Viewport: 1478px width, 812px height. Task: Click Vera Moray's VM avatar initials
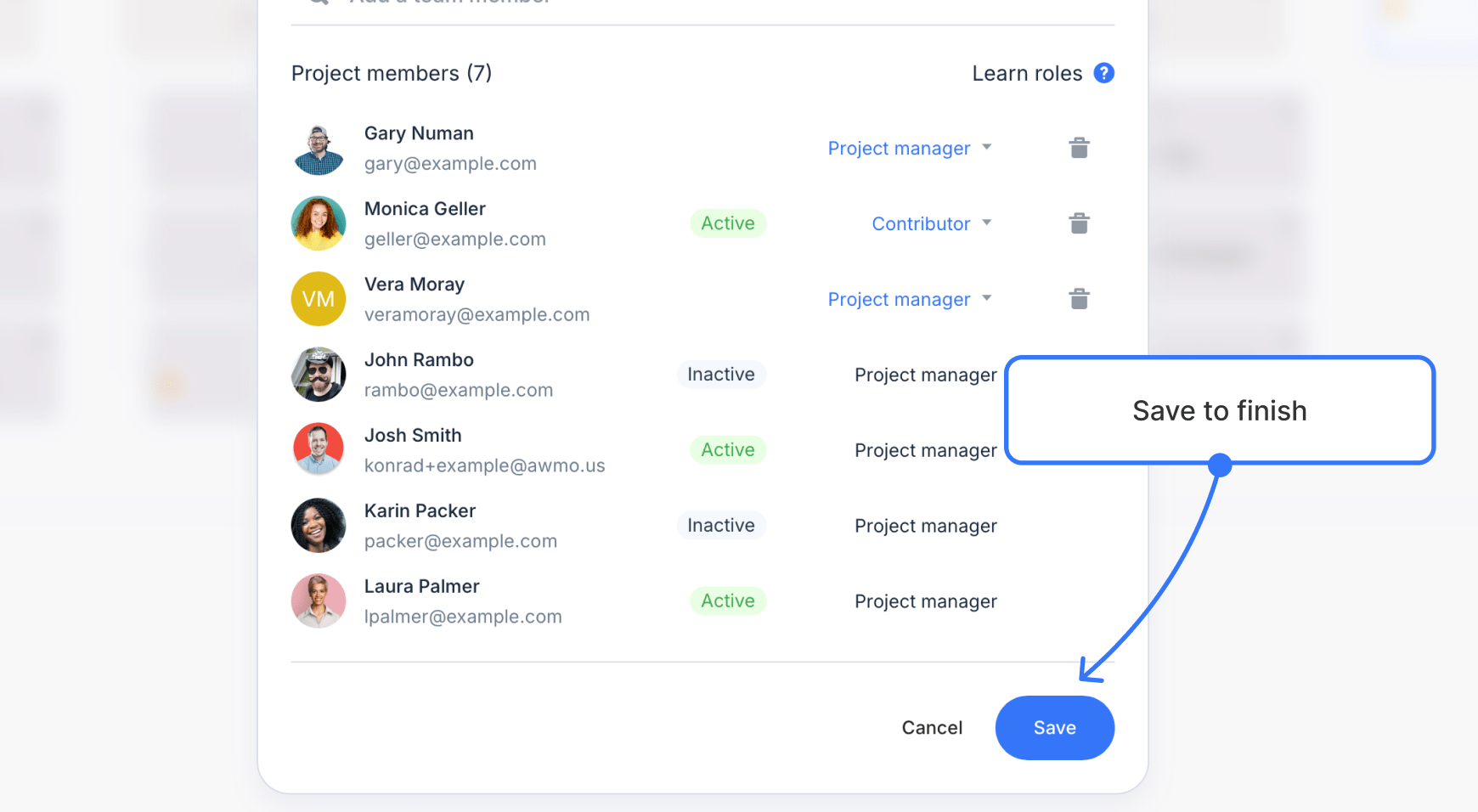(319, 299)
